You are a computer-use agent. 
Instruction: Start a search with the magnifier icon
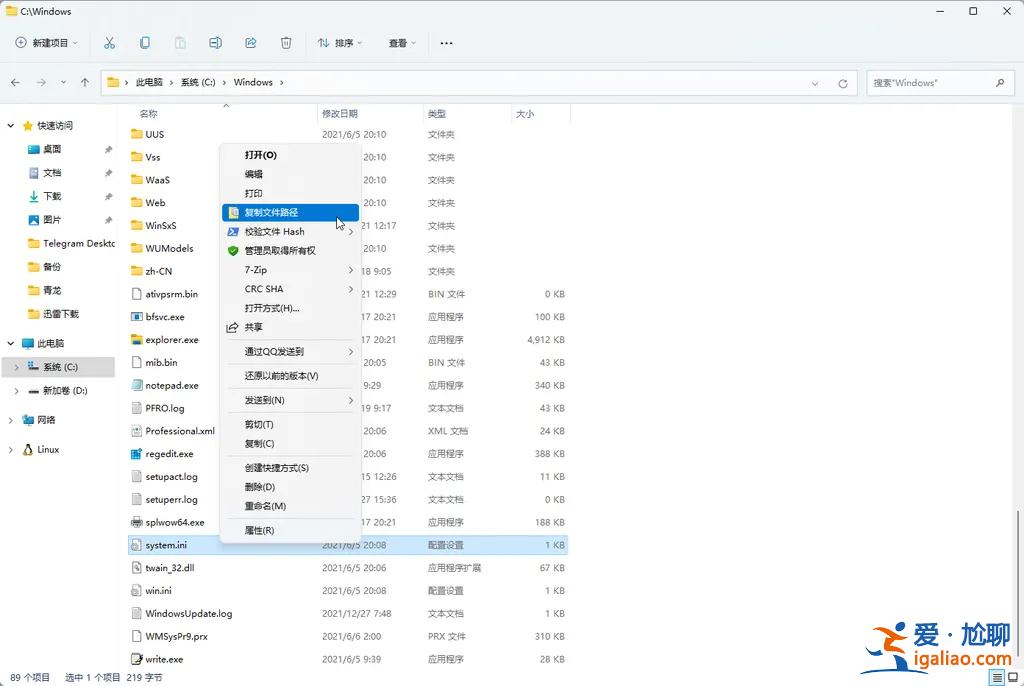(x=1001, y=82)
